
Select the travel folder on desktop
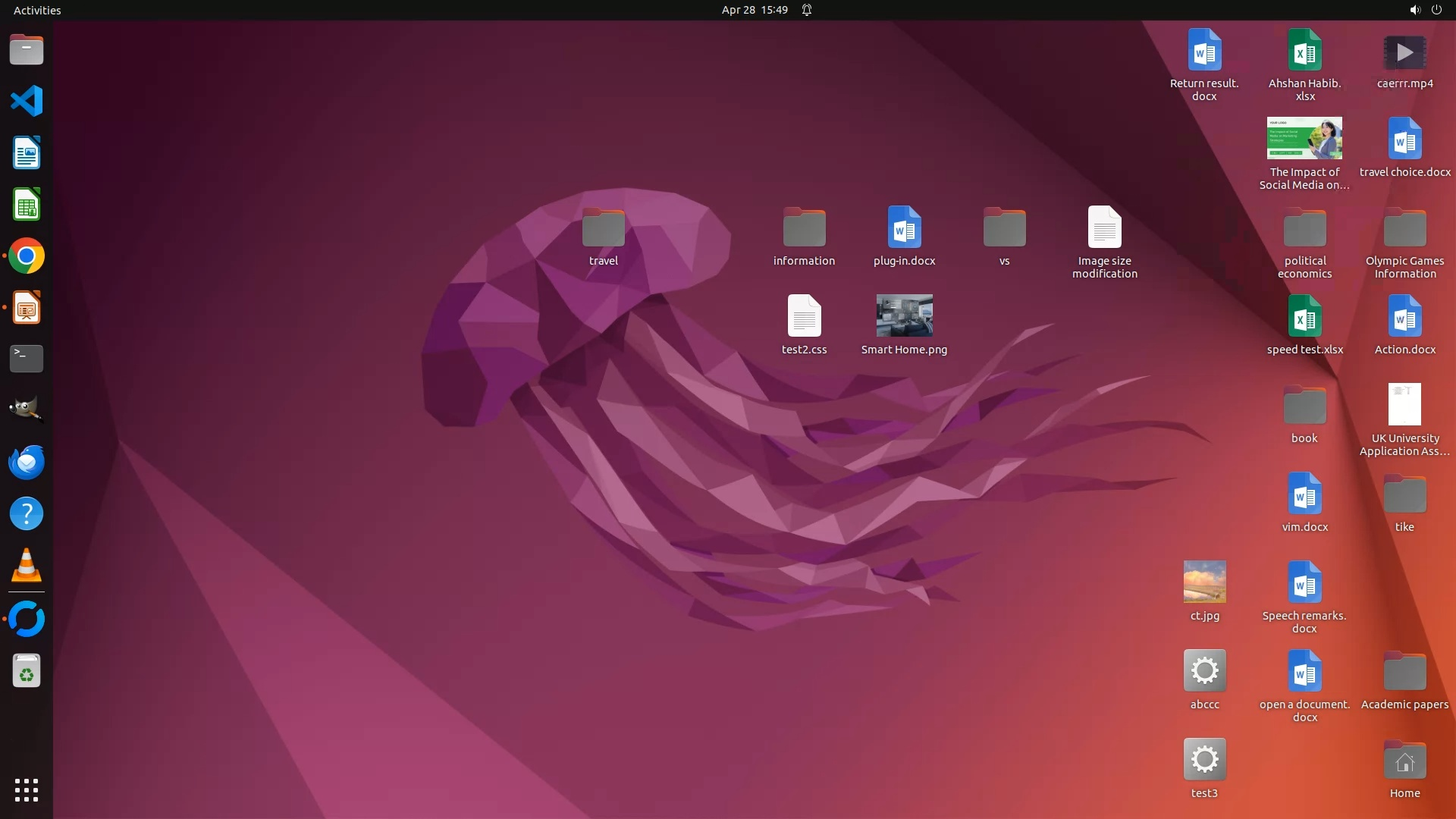[603, 228]
